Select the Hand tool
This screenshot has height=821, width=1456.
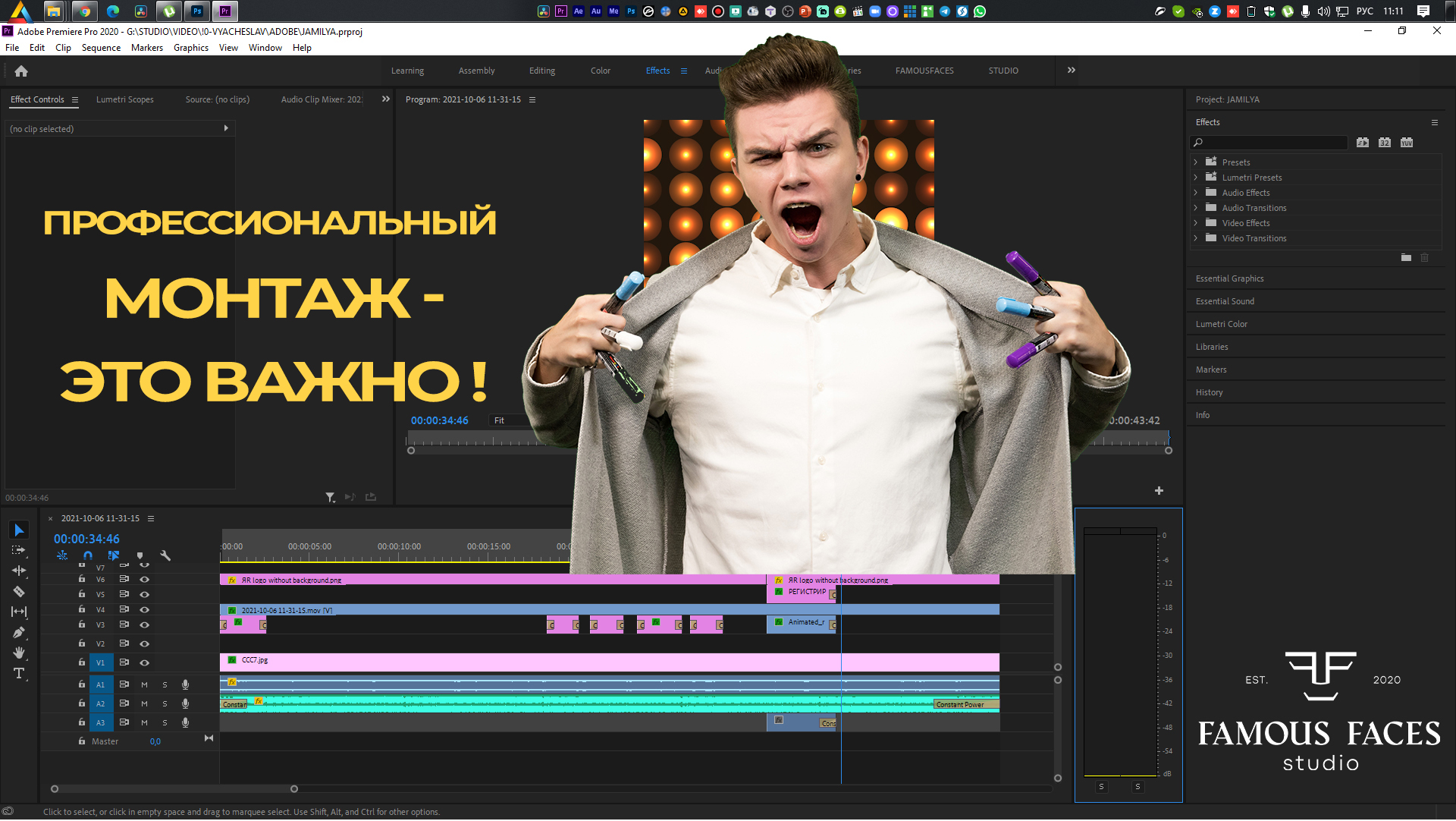[x=19, y=653]
